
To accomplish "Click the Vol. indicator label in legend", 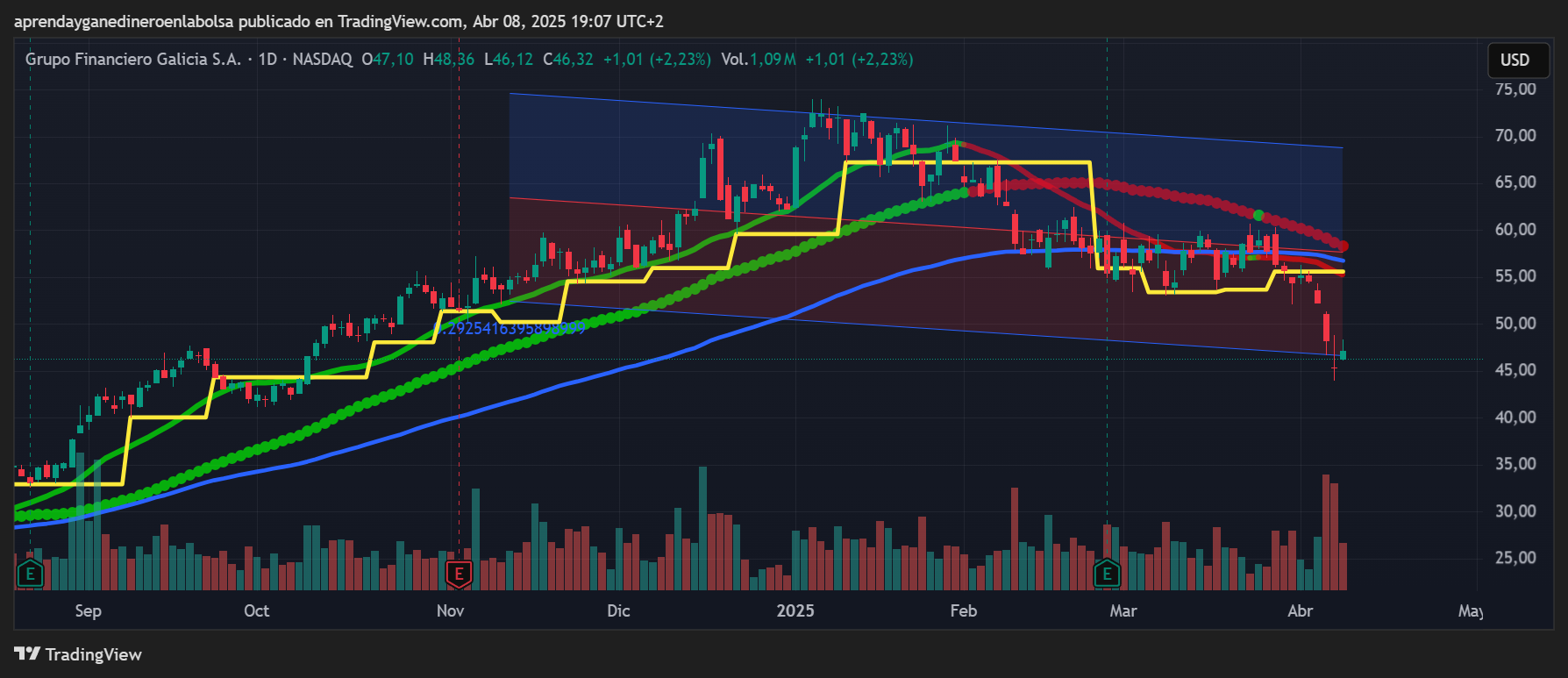I will click(x=734, y=60).
